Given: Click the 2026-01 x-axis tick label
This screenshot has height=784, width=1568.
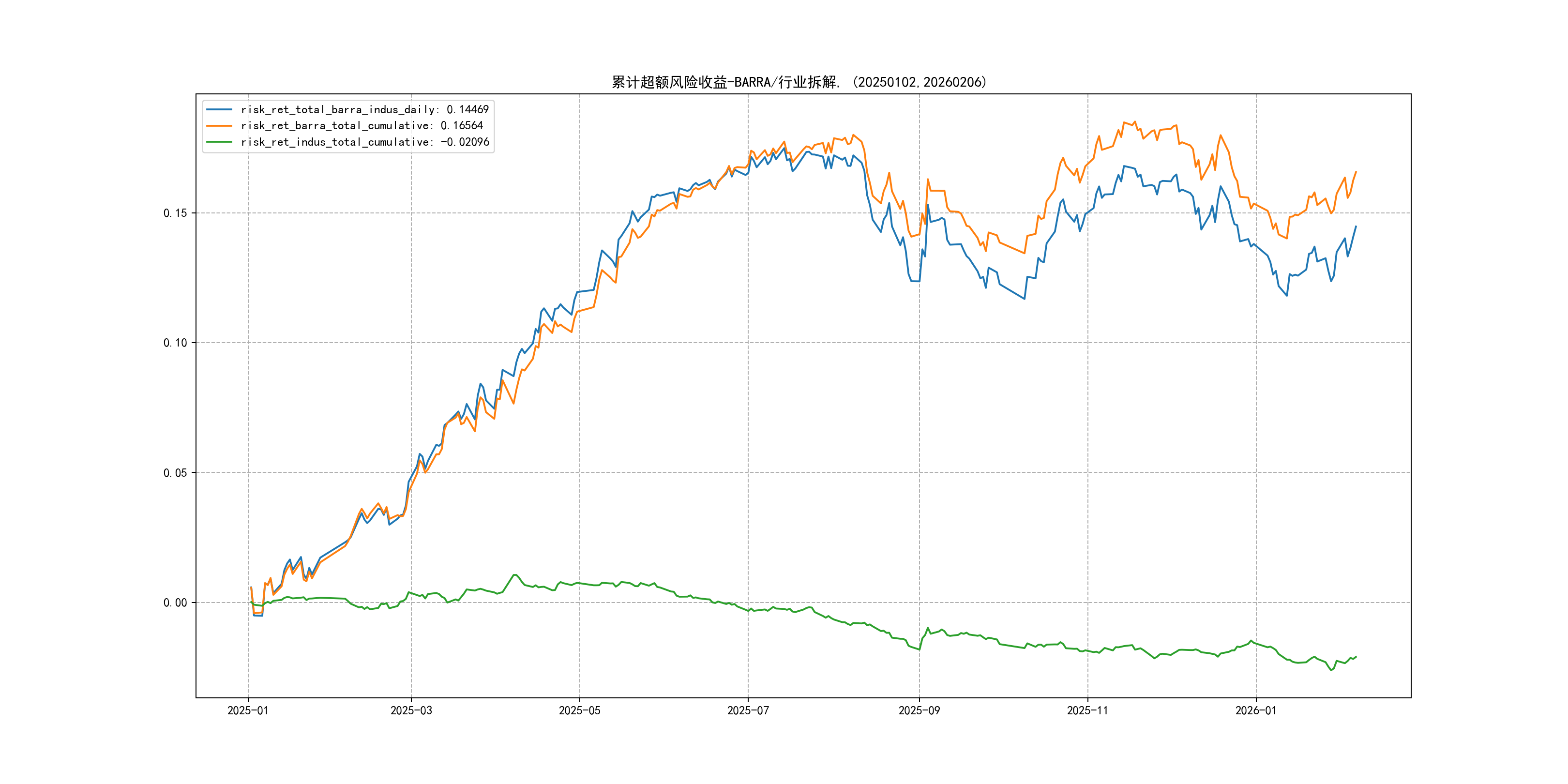Looking at the screenshot, I should coord(1256,710).
